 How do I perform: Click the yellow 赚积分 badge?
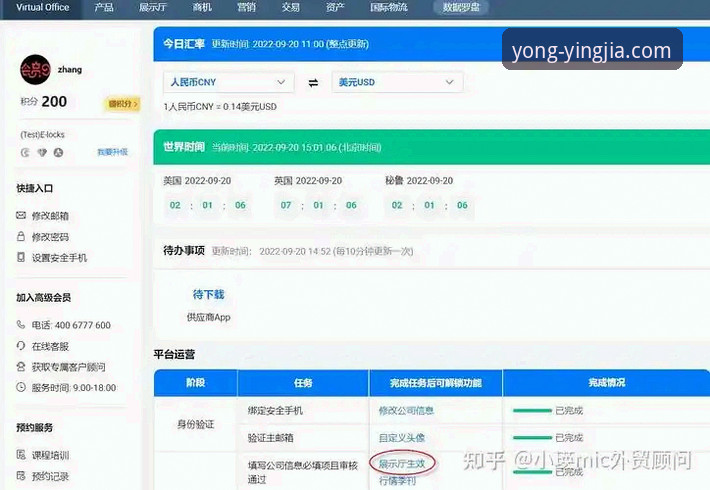point(123,104)
